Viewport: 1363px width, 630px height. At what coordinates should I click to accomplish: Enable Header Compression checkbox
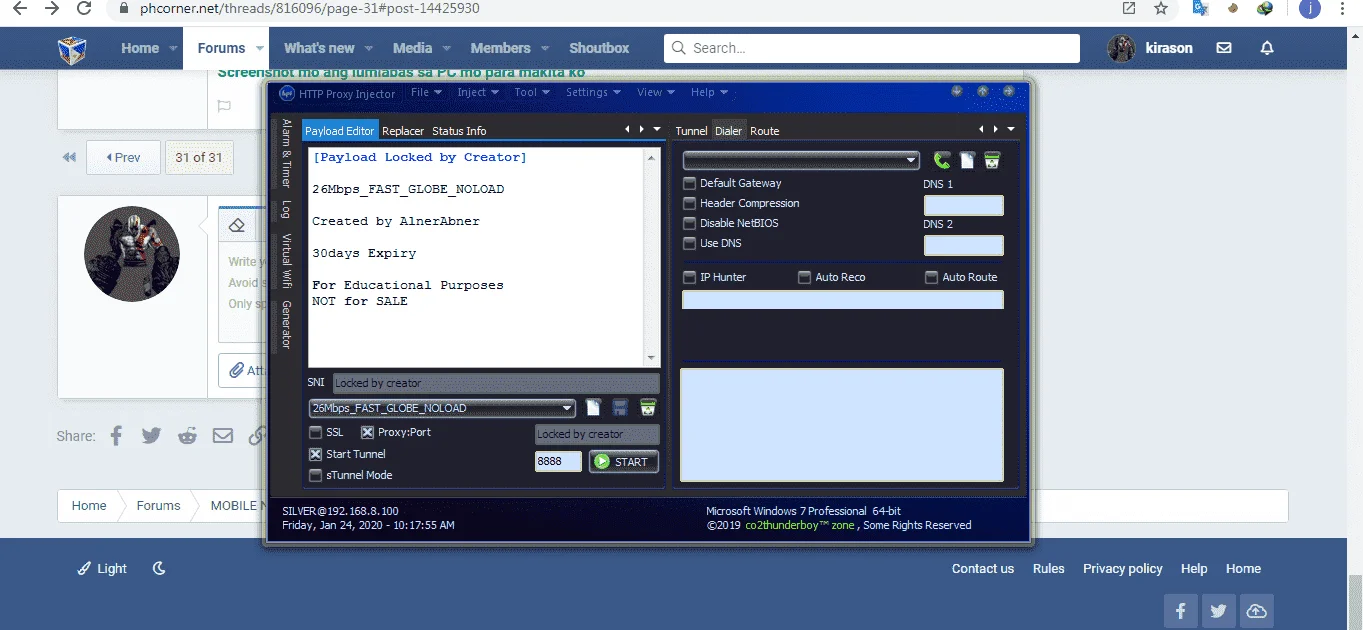click(x=689, y=203)
